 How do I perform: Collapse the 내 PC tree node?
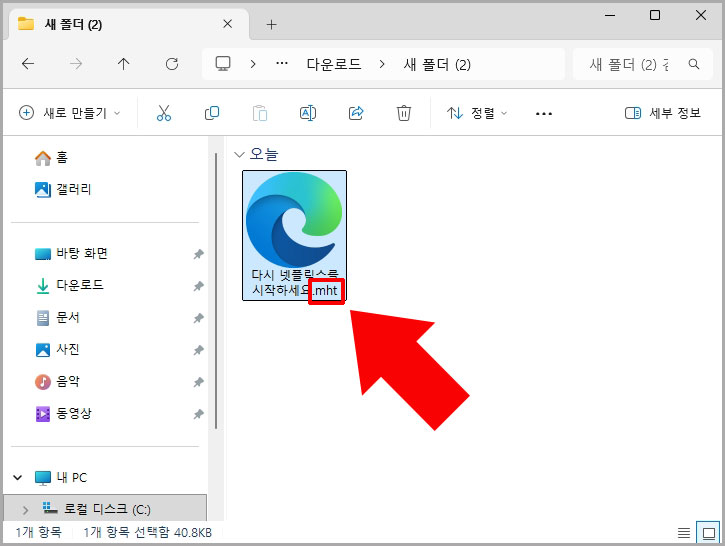click(18, 478)
